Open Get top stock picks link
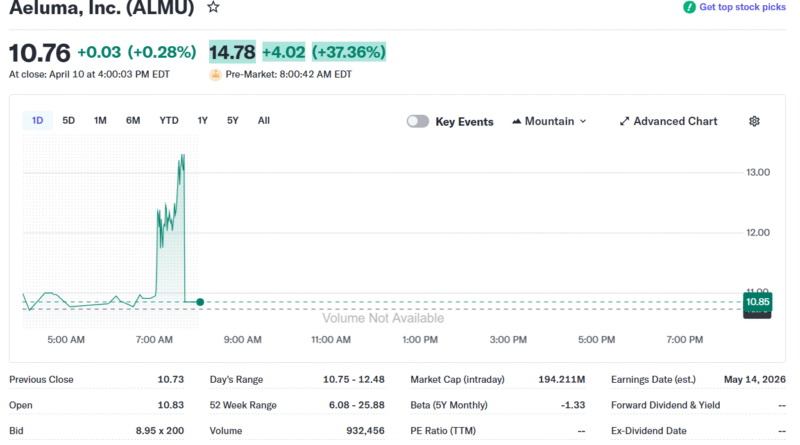The width and height of the screenshot is (800, 445). pyautogui.click(x=742, y=7)
